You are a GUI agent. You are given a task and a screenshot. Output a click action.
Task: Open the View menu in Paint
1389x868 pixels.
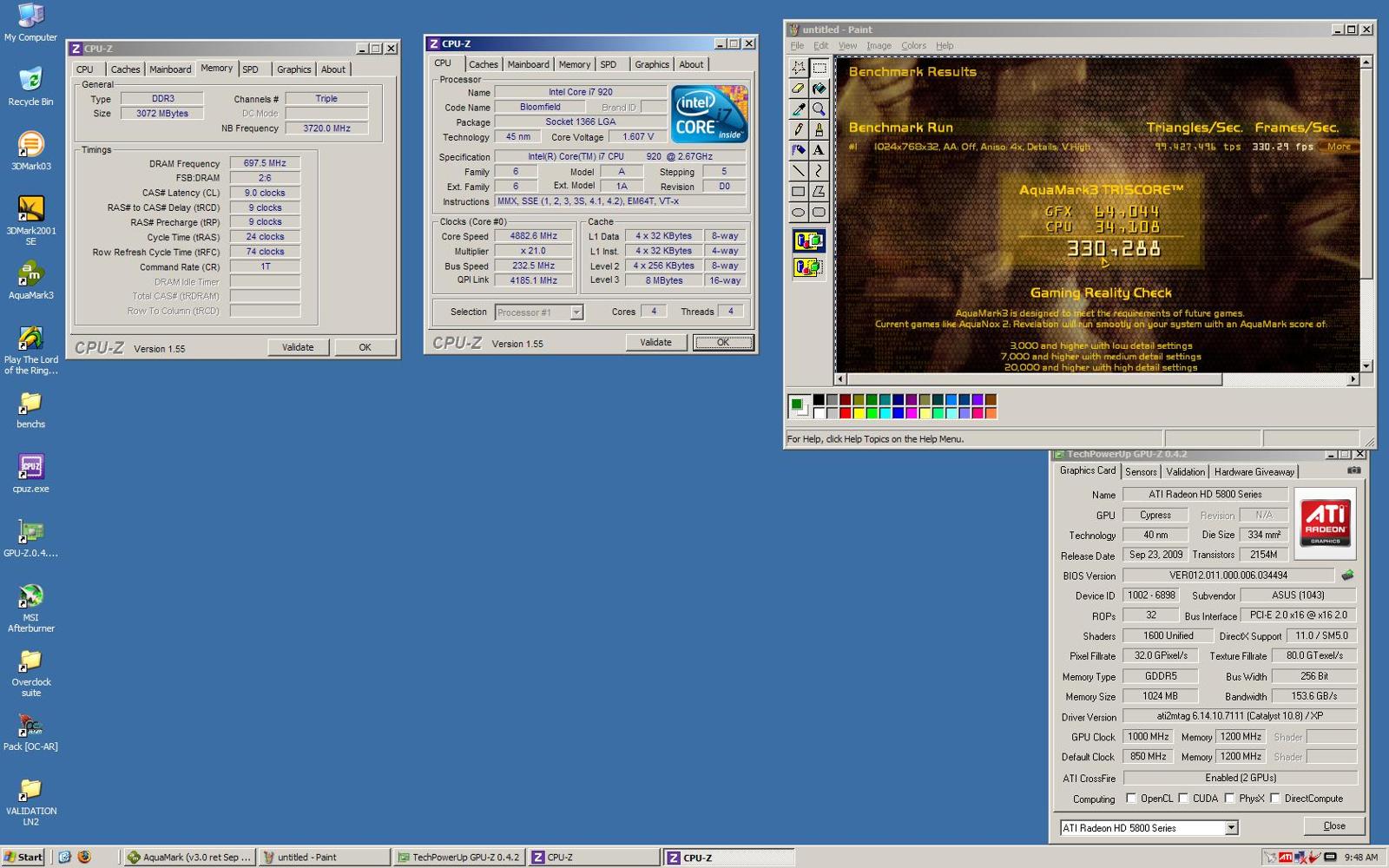point(847,46)
